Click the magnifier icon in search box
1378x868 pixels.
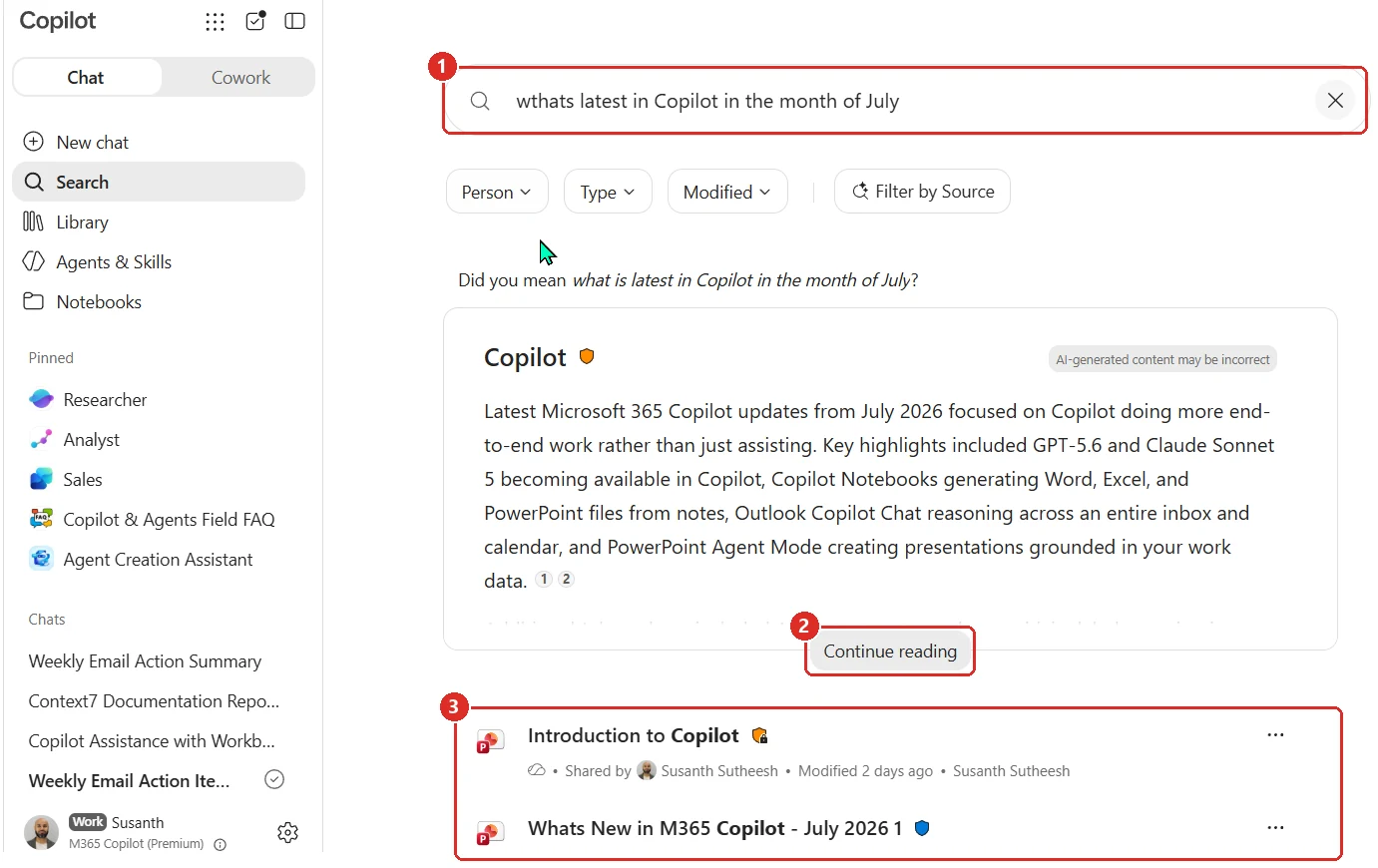[480, 101]
